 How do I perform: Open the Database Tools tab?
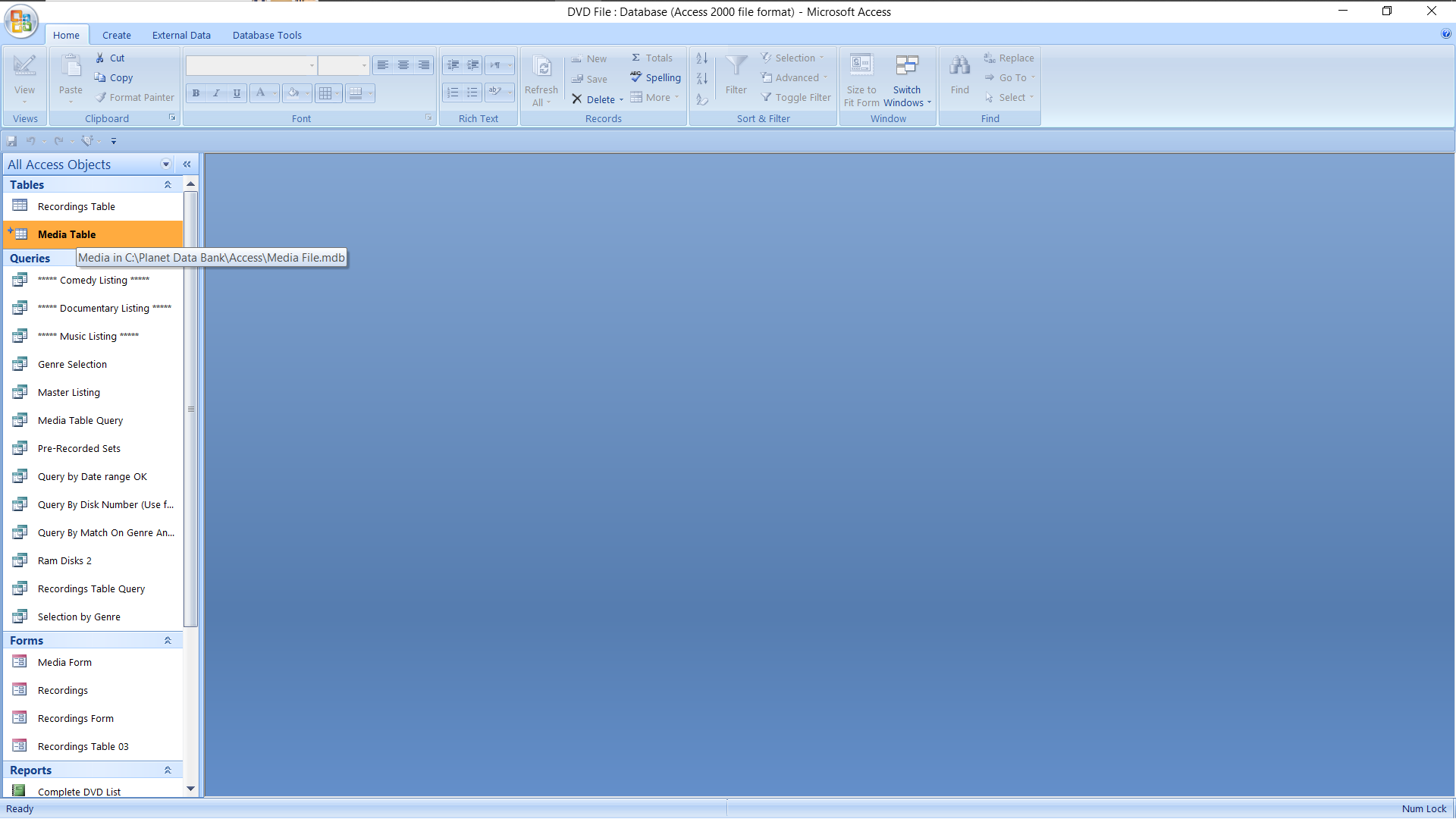point(267,35)
